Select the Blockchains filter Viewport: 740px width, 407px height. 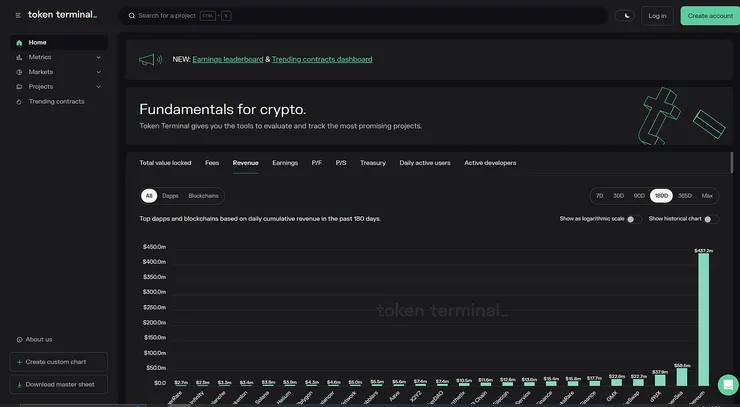(x=203, y=196)
